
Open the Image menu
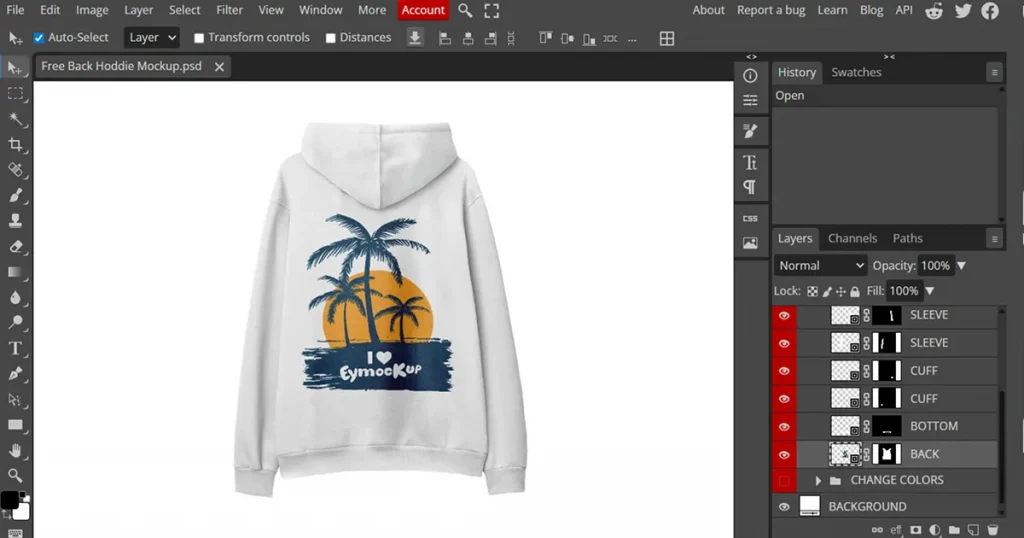92,10
